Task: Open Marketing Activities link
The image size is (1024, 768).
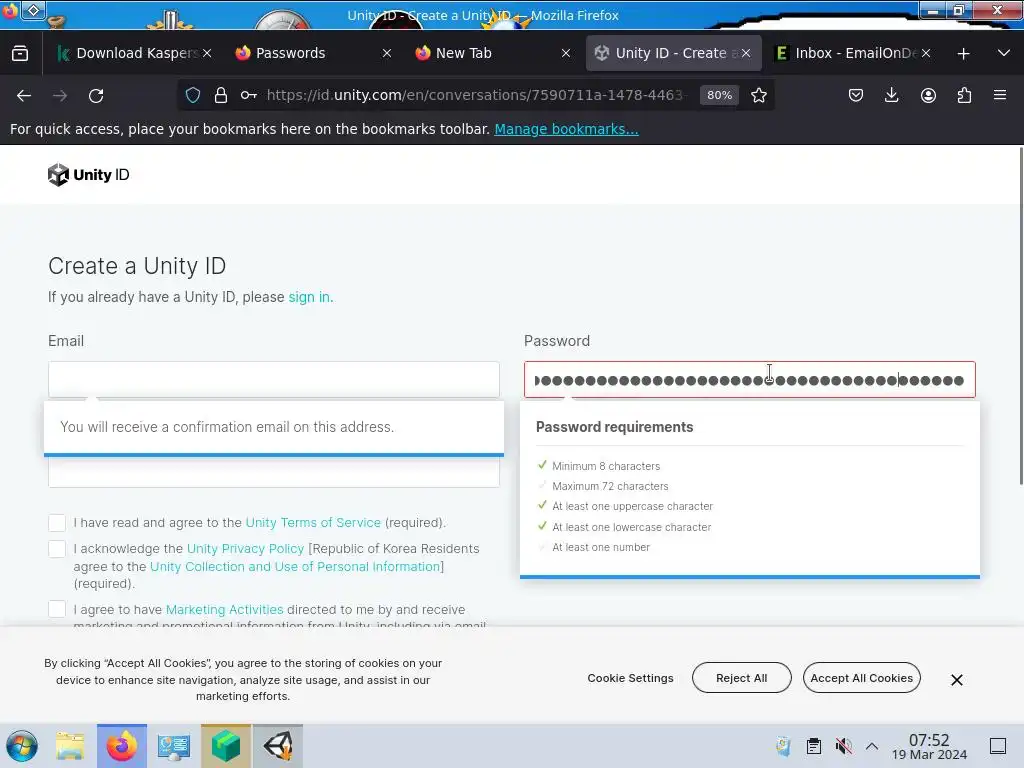Action: pyautogui.click(x=225, y=609)
